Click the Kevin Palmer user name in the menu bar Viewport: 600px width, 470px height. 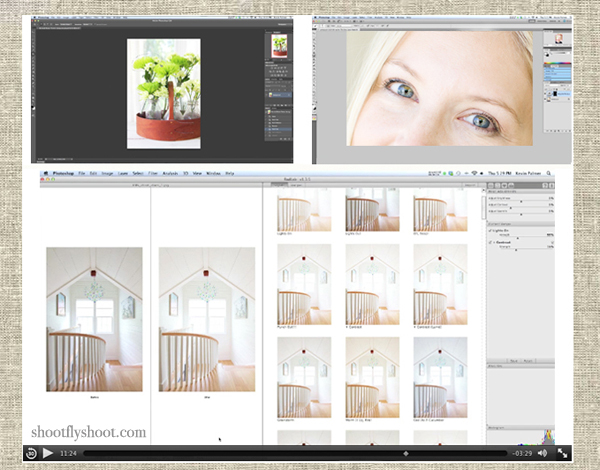click(528, 173)
